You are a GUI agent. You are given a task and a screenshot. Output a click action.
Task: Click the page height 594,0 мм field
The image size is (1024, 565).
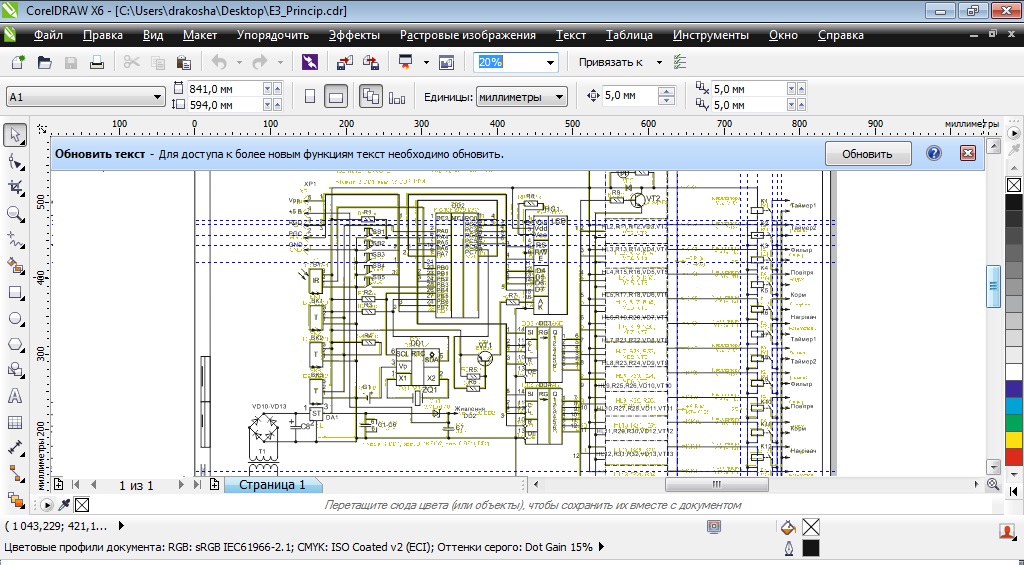[x=224, y=105]
